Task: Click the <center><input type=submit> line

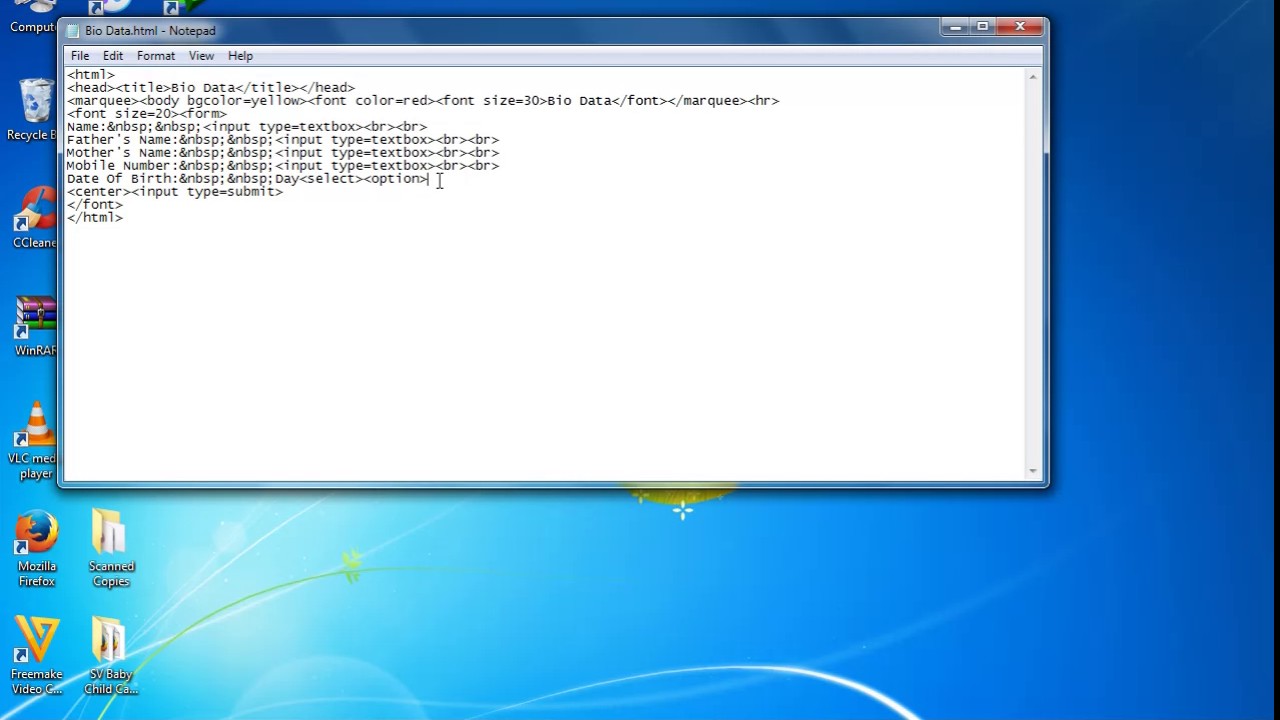Action: click(175, 192)
